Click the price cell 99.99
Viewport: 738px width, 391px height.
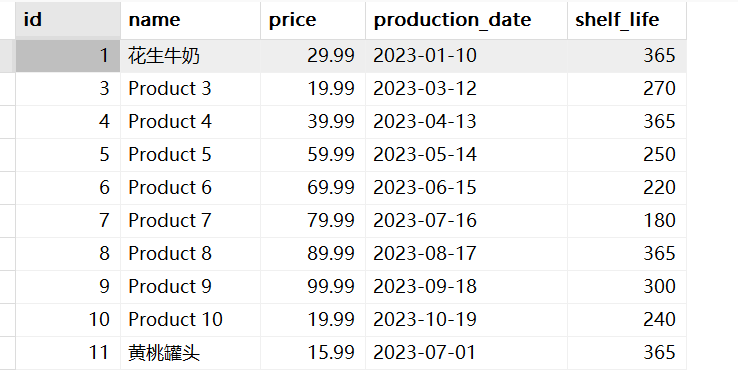click(x=313, y=287)
